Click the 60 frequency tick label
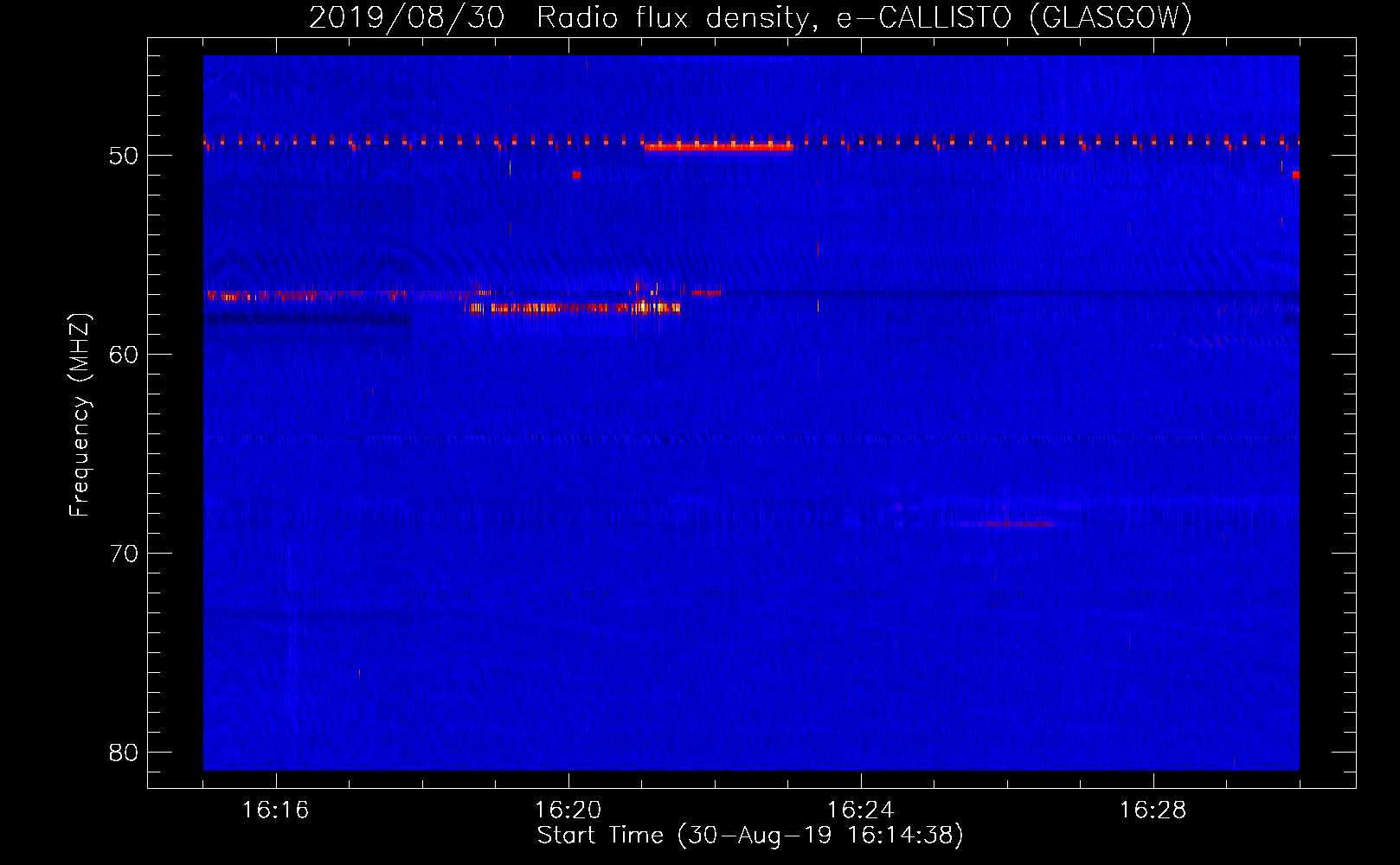The image size is (1400, 865). 125,355
